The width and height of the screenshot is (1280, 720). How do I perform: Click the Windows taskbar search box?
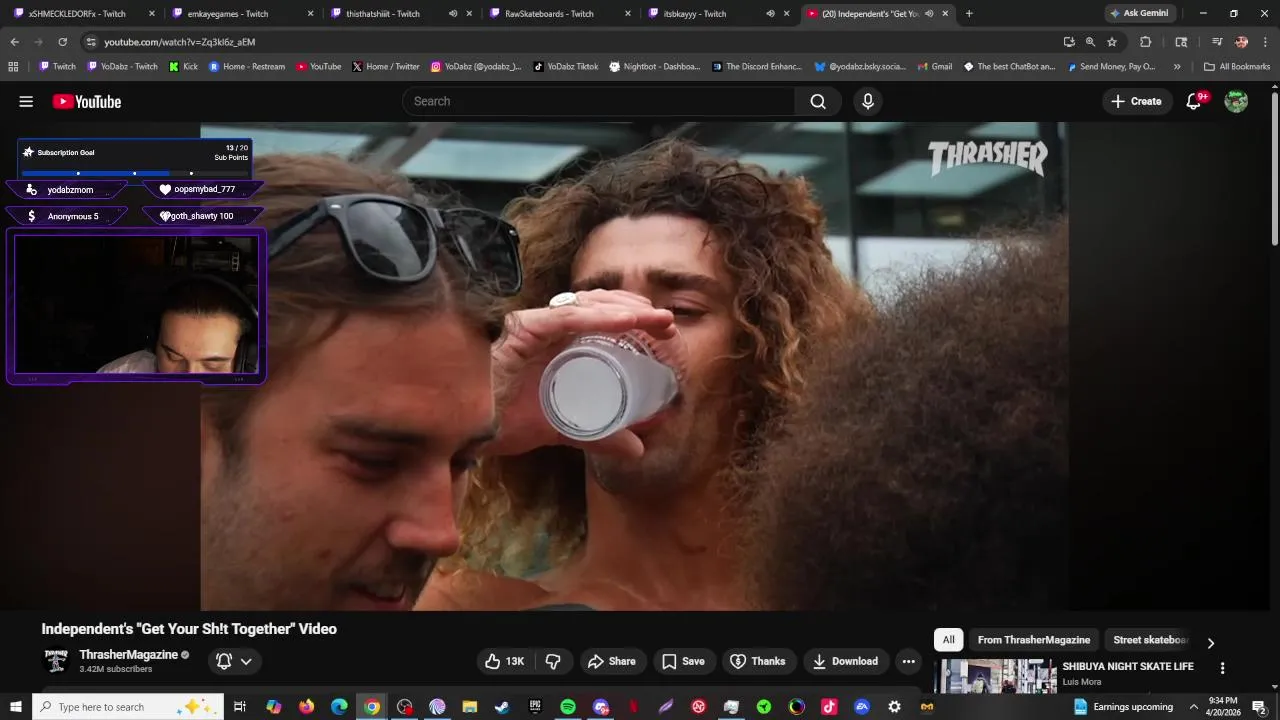point(128,707)
